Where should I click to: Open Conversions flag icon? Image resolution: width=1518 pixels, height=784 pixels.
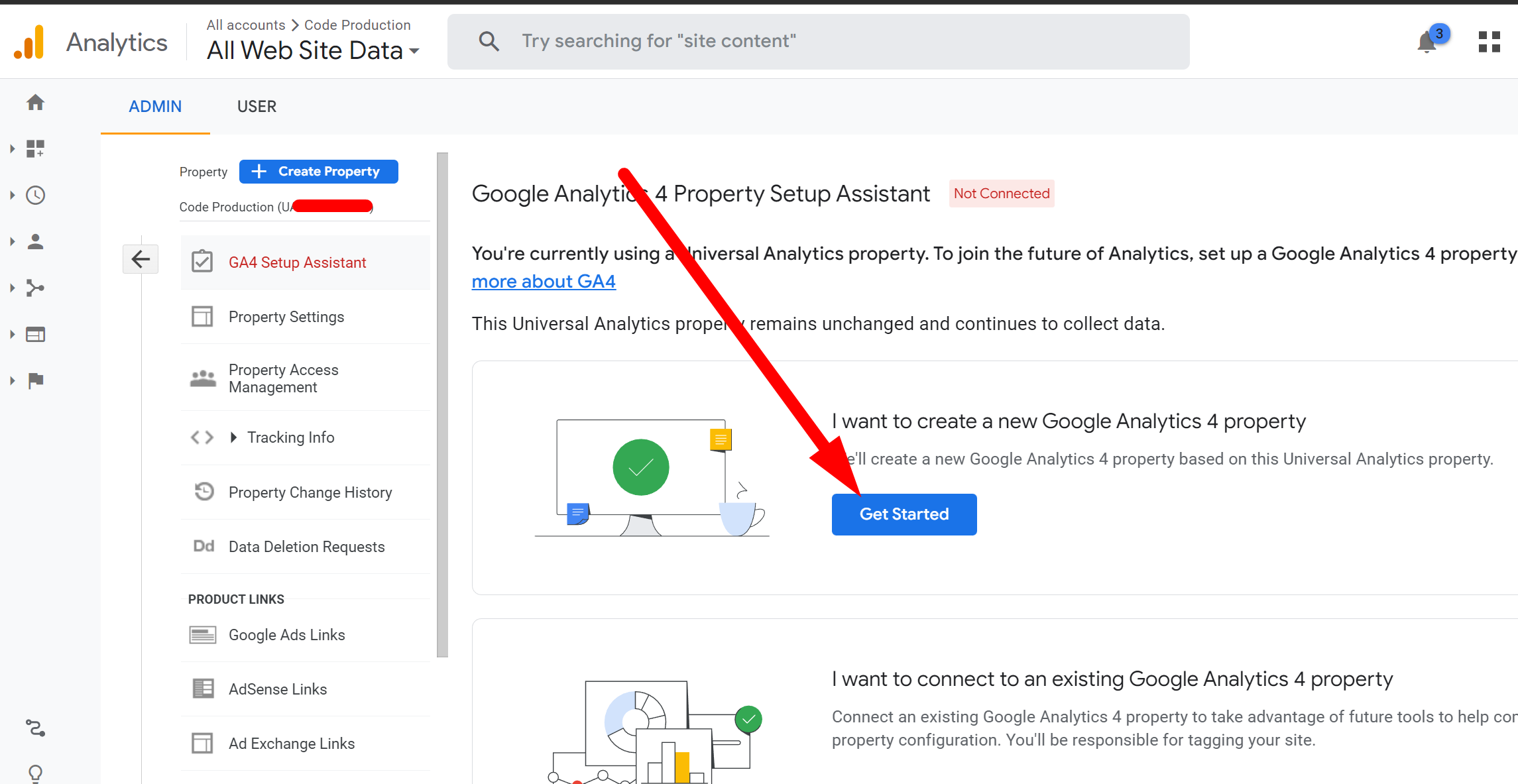pyautogui.click(x=35, y=380)
